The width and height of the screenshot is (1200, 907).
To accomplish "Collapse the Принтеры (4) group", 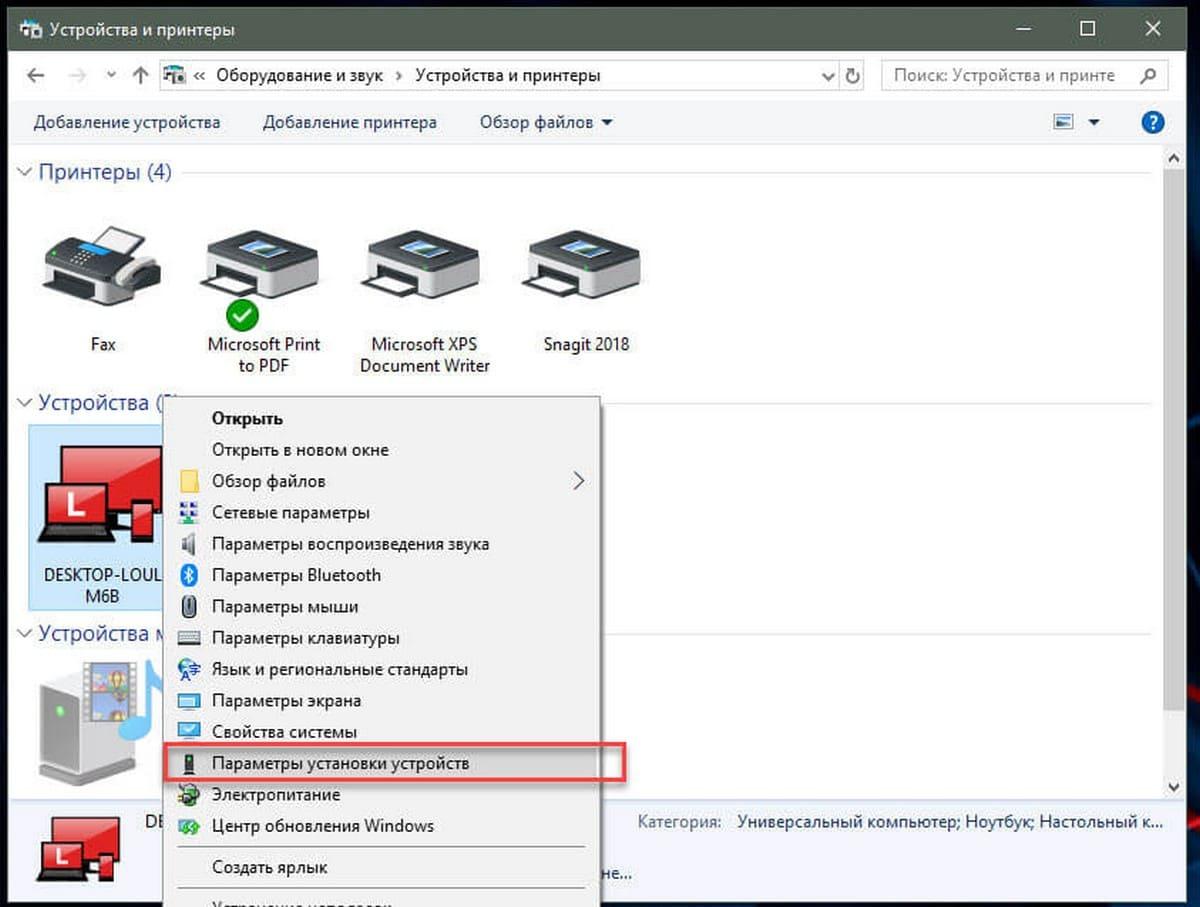I will (25, 173).
